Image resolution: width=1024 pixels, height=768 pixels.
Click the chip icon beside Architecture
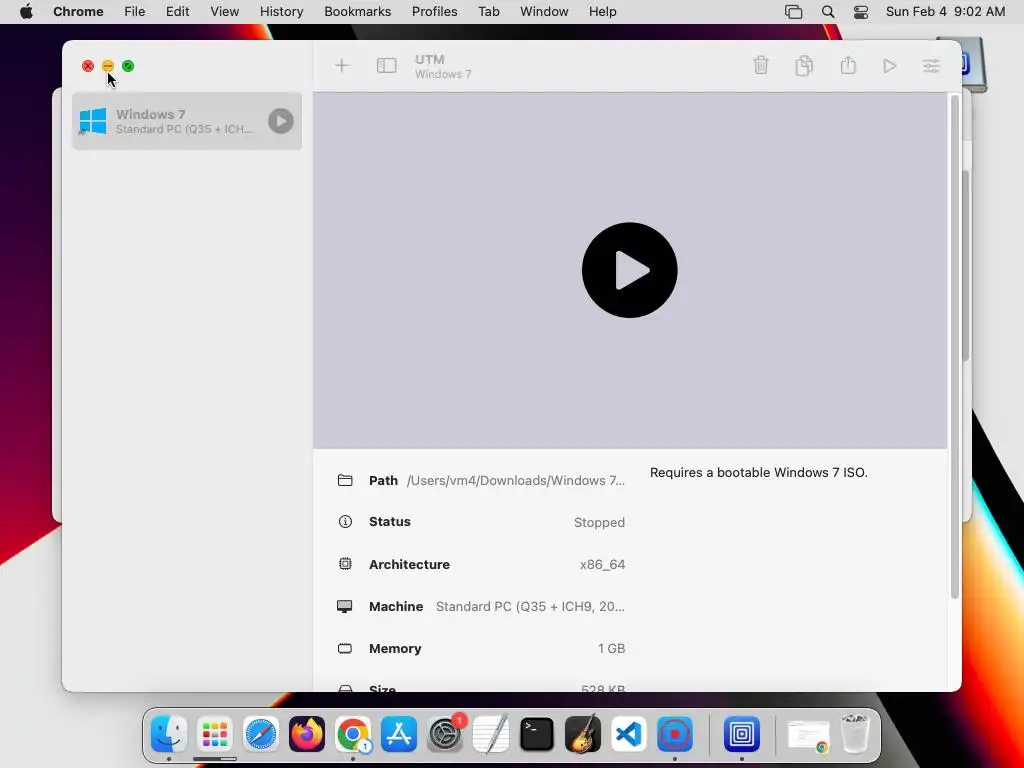pos(345,564)
